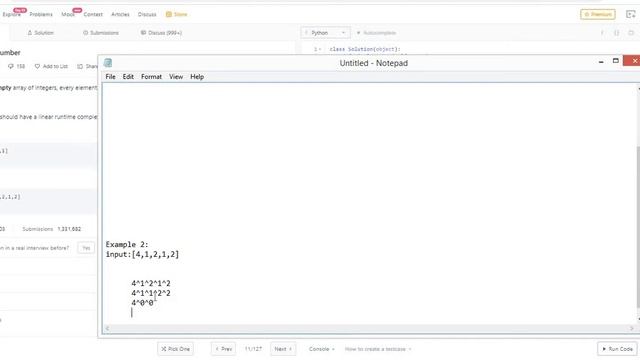Close the Notepad window

(x=633, y=60)
